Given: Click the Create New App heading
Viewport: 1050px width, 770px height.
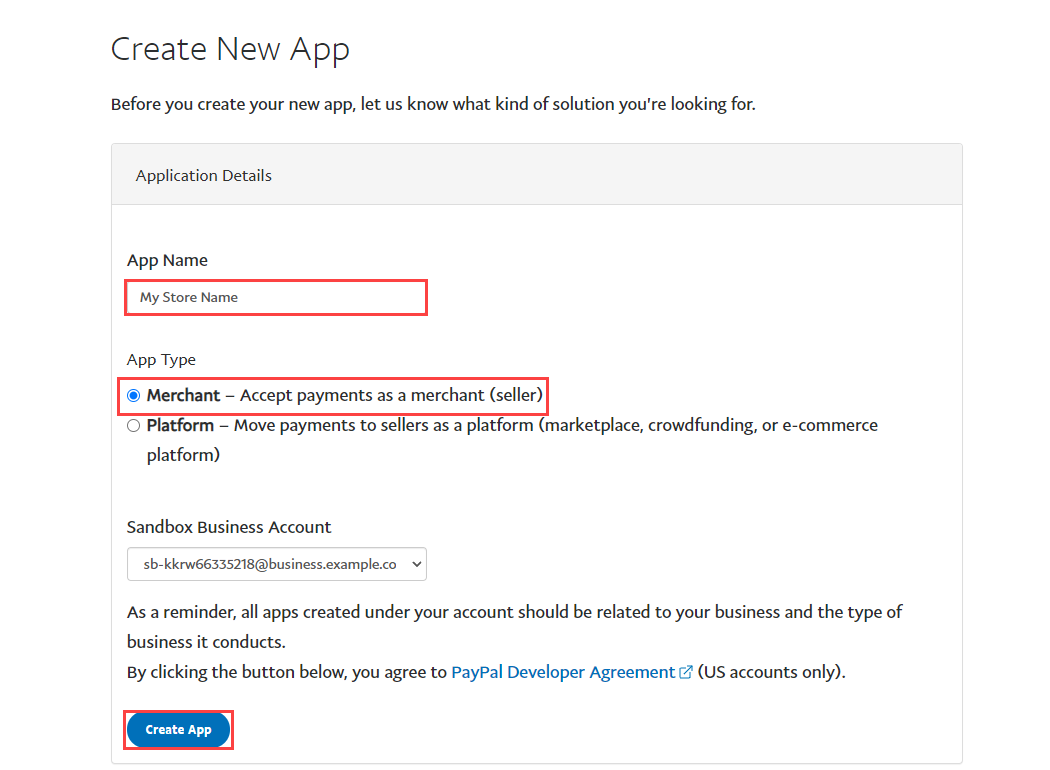Looking at the screenshot, I should tap(230, 50).
